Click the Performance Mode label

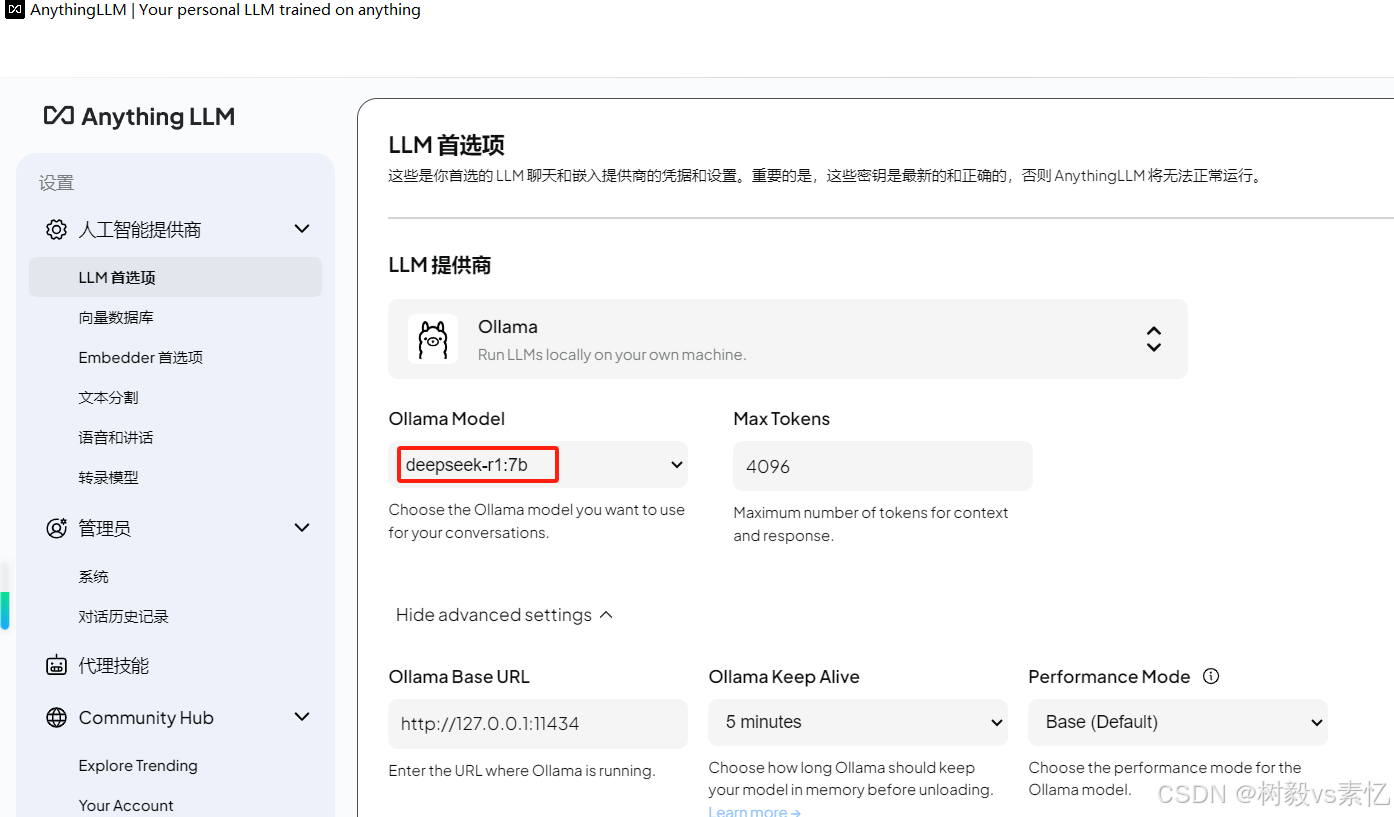[x=1109, y=677]
